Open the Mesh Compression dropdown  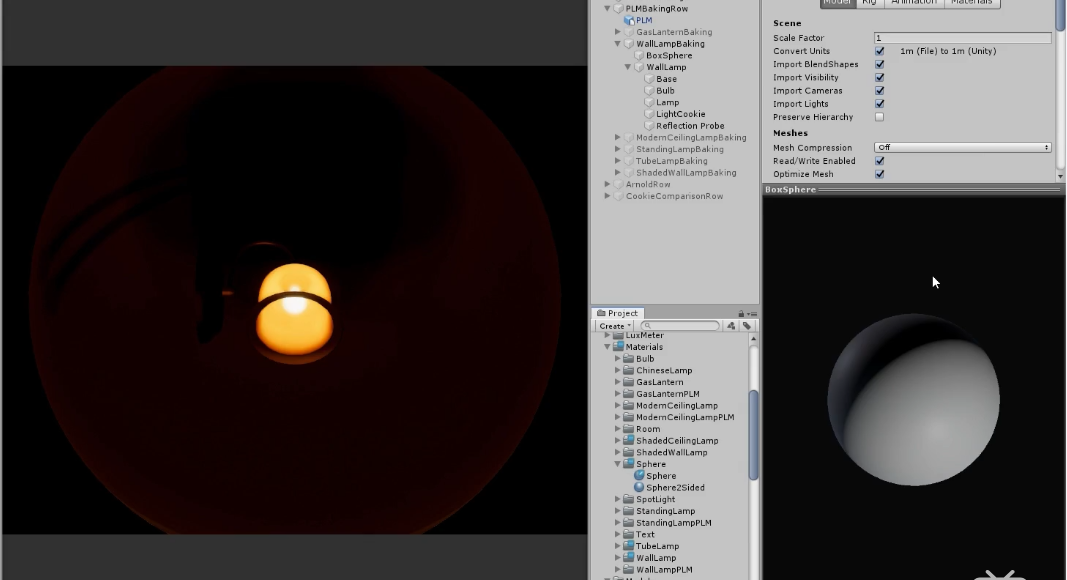point(962,147)
